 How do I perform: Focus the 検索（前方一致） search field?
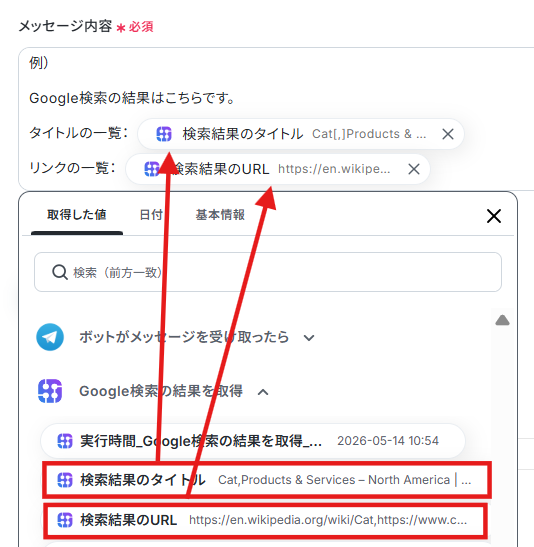268,272
